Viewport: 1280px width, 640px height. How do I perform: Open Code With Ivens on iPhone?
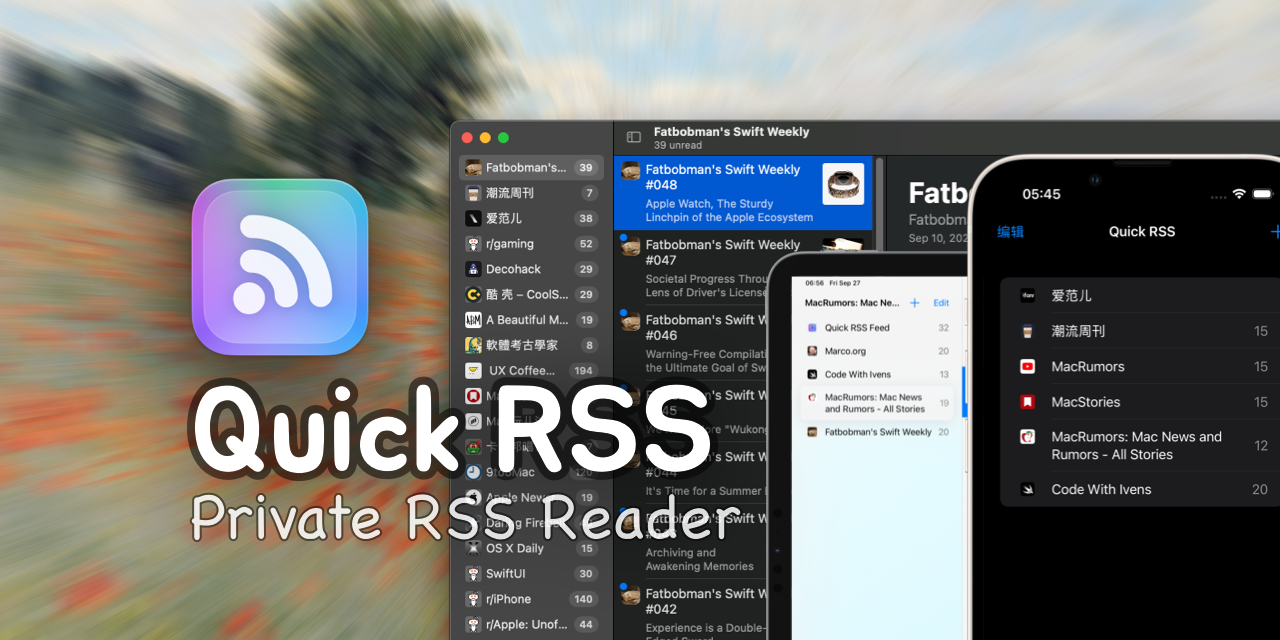tap(1140, 489)
